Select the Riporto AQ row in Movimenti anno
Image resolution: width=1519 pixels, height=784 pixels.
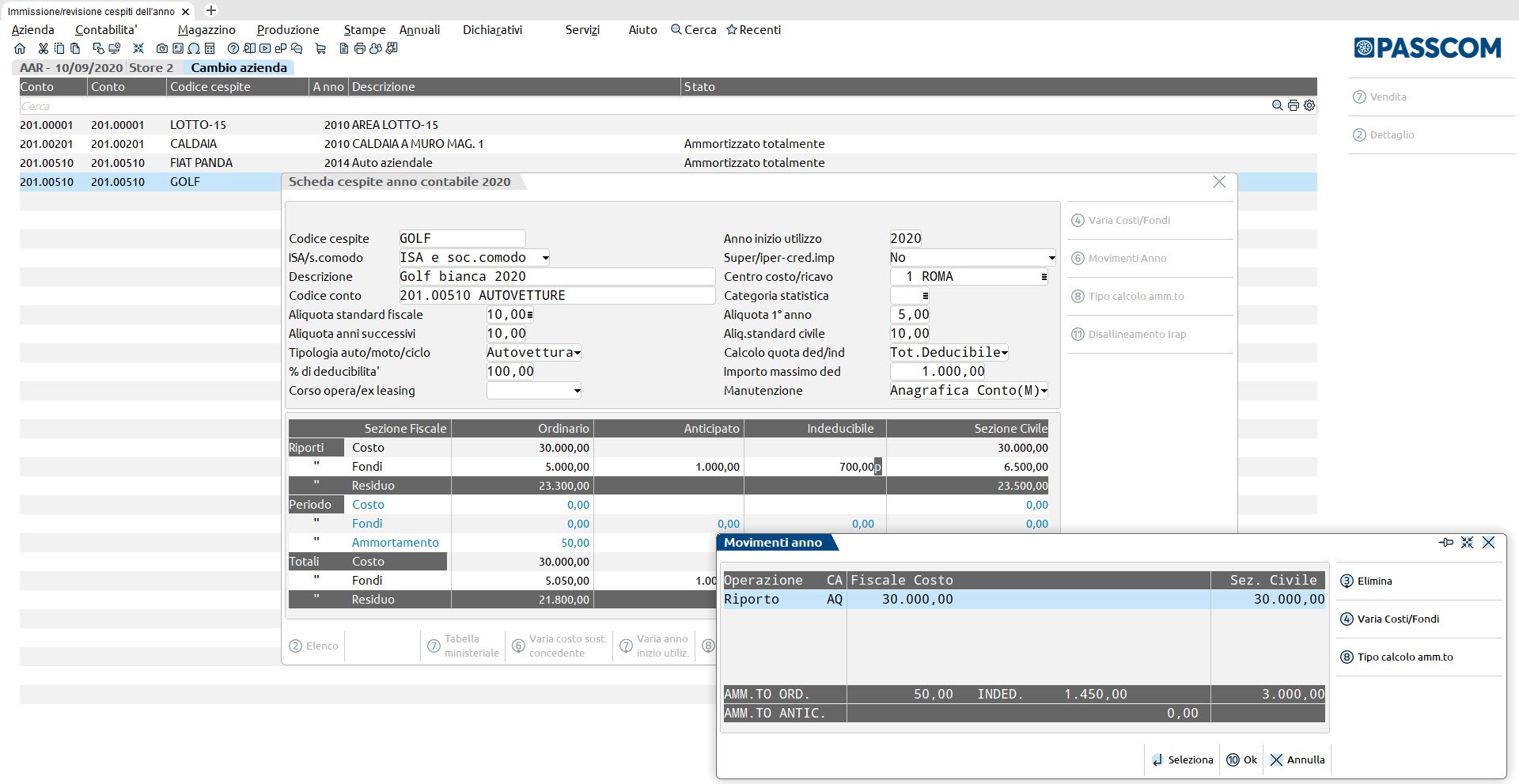pyautogui.click(x=1025, y=600)
